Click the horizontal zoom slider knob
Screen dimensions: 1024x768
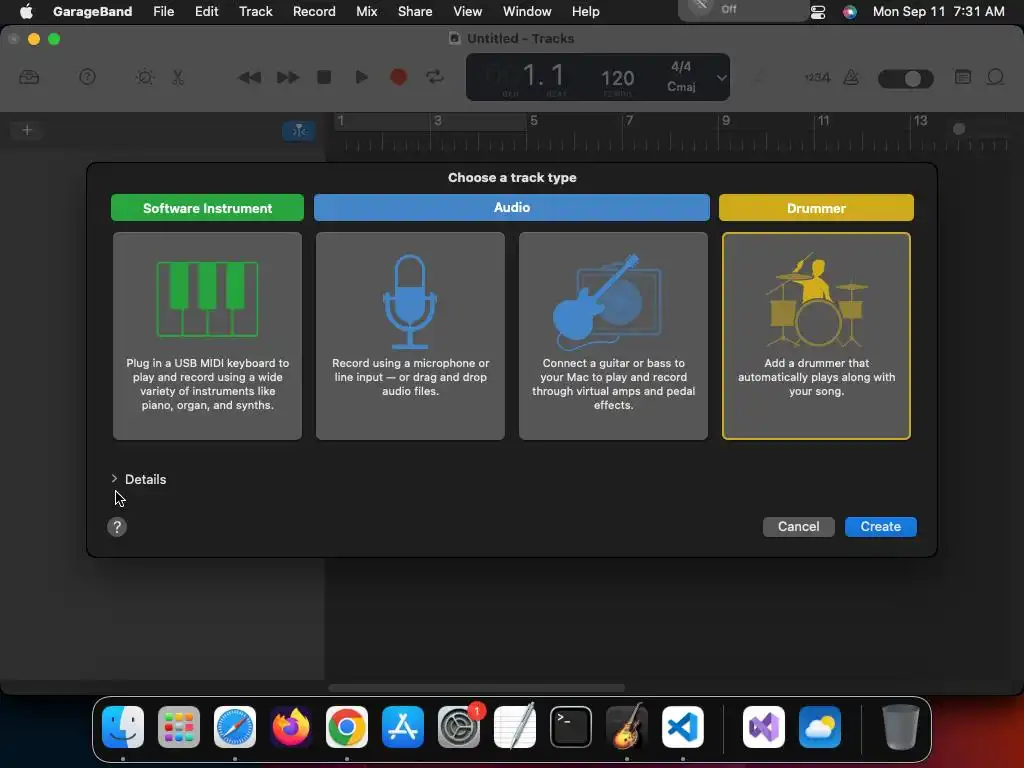click(x=959, y=129)
